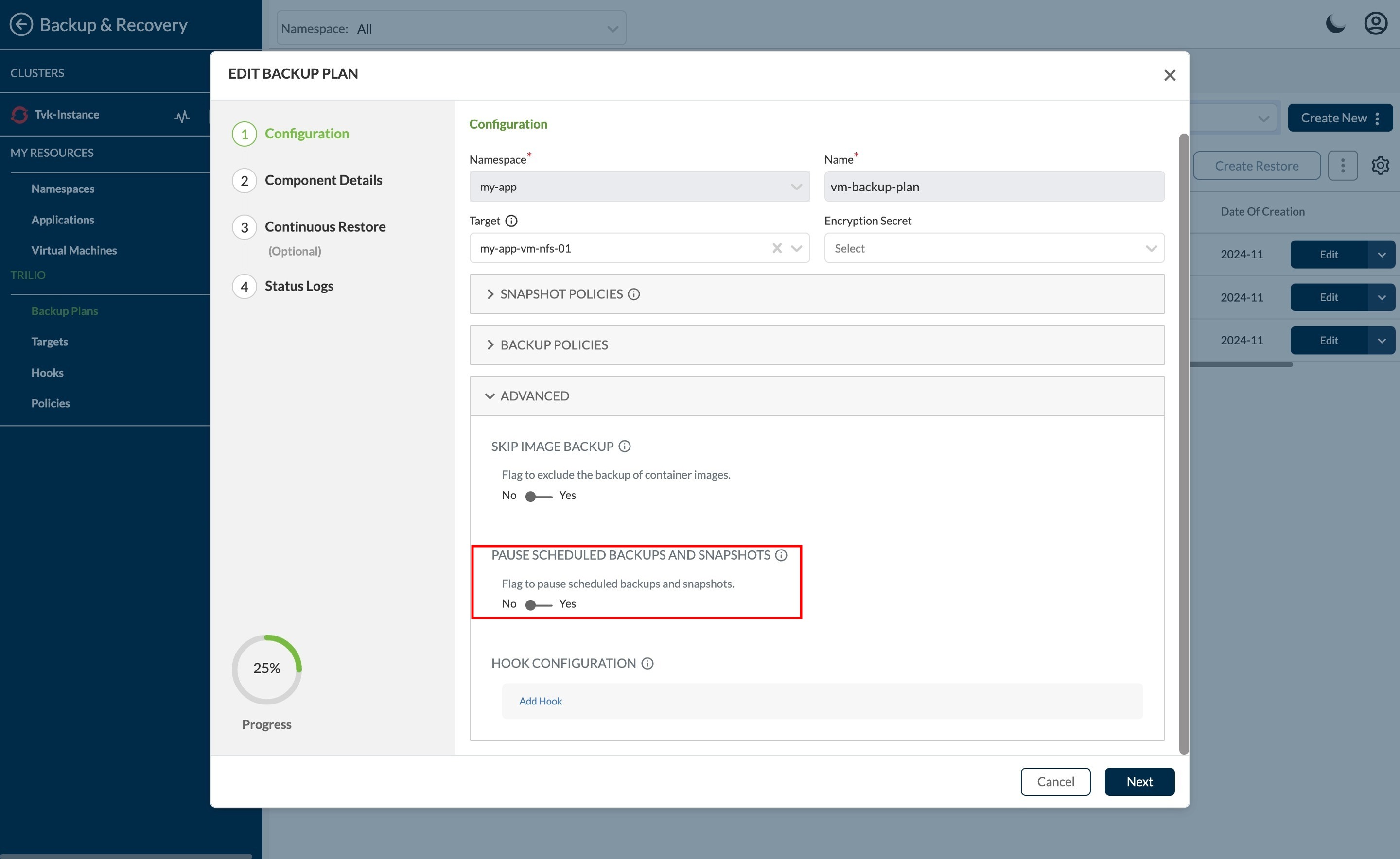Screen dimensions: 1400x859
Task: Click the back arrow beside Backup & Recovery
Action: pos(21,24)
